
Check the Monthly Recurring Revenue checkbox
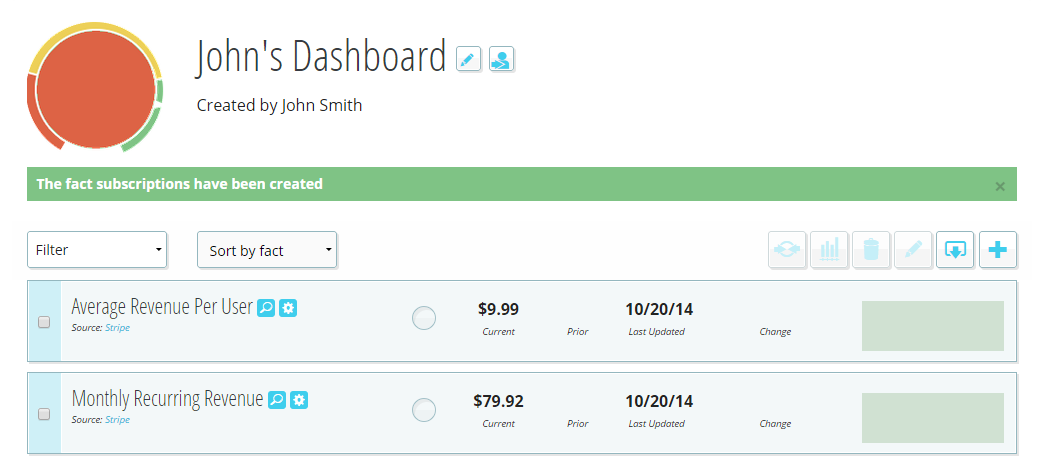coord(44,414)
